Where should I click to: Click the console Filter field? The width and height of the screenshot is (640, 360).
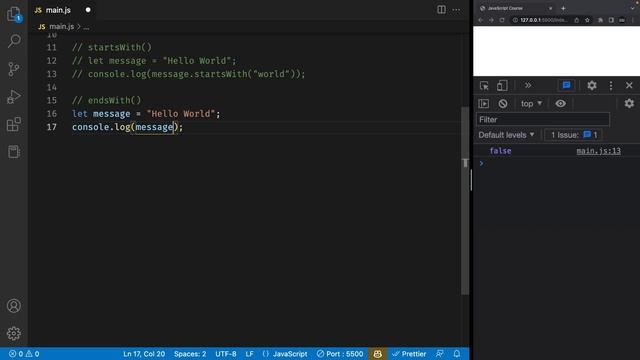(543, 120)
